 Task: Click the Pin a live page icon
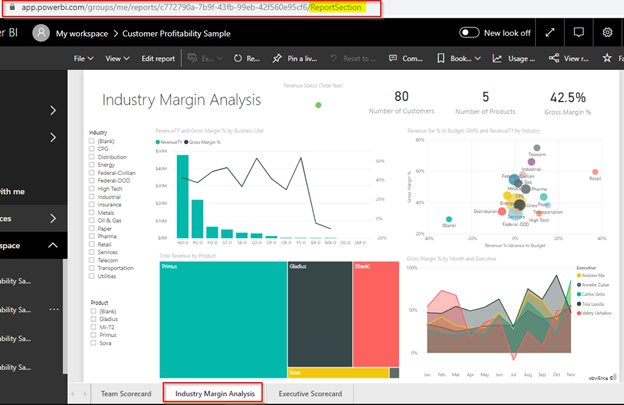click(x=277, y=58)
